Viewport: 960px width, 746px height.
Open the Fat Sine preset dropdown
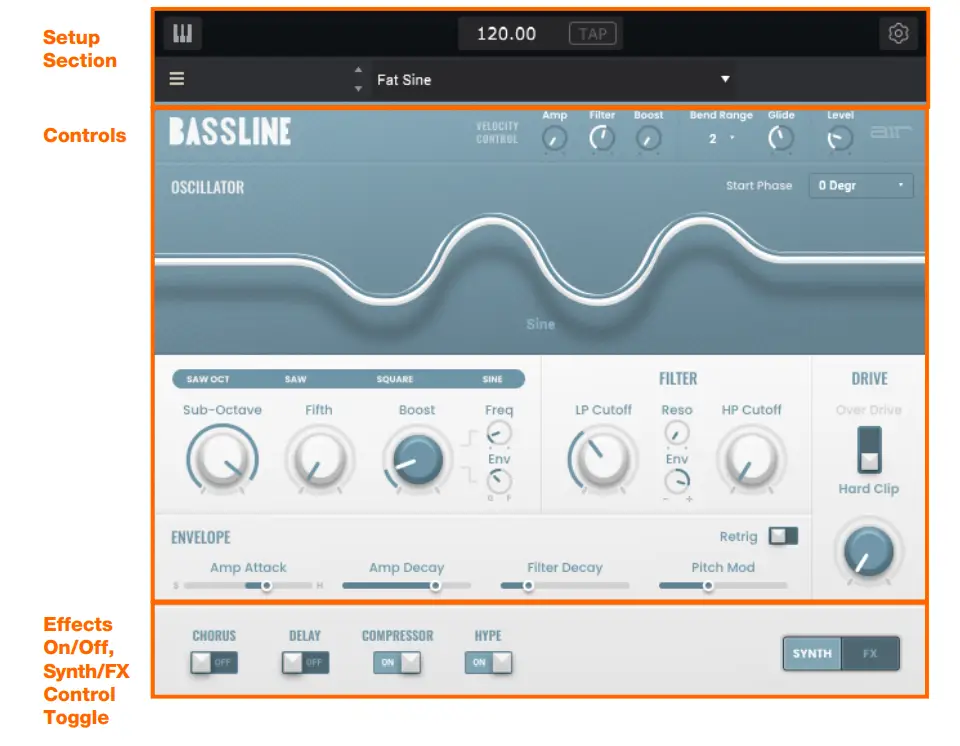[725, 79]
